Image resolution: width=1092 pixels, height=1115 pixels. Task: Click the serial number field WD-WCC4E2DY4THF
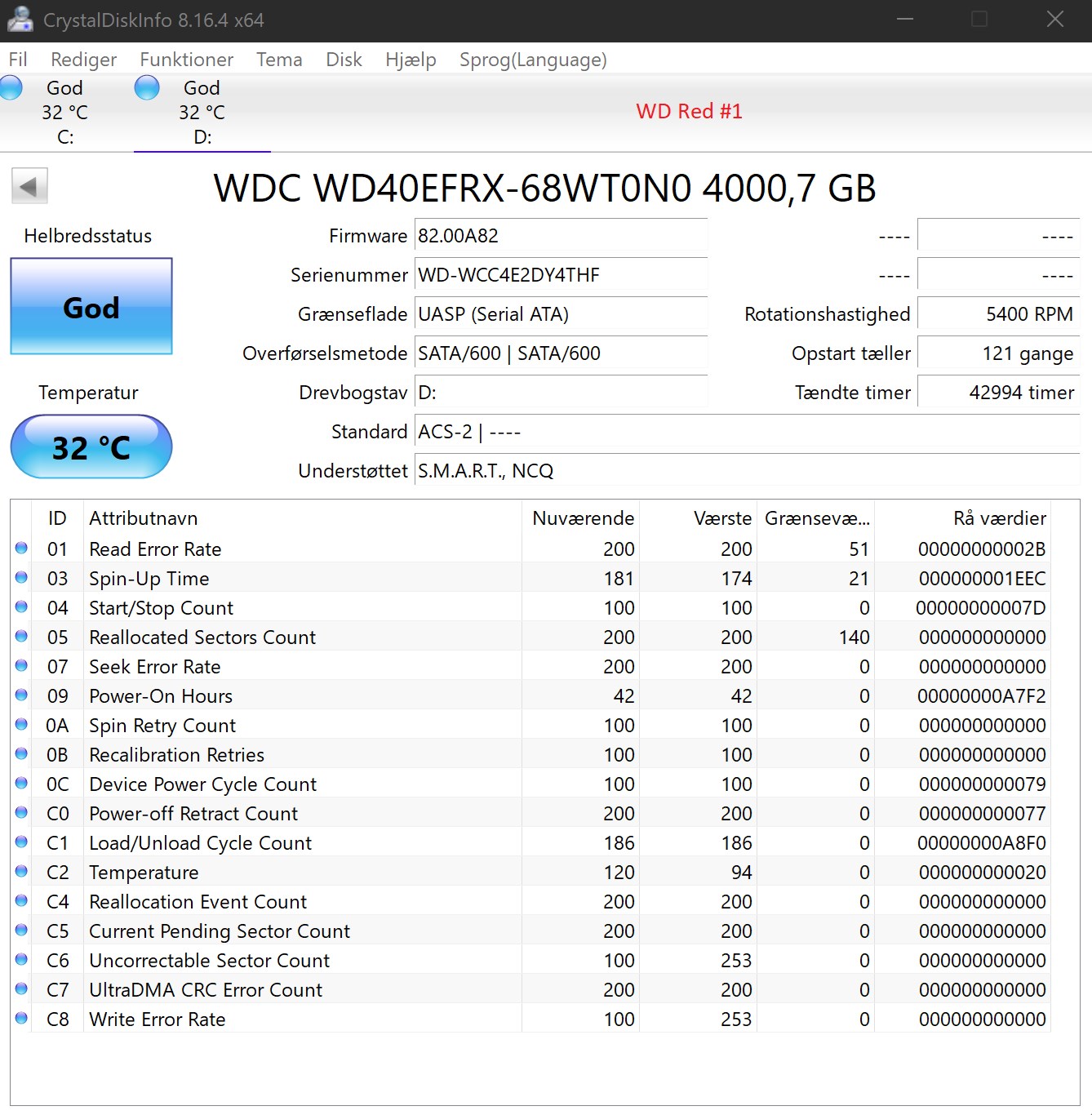pos(561,275)
